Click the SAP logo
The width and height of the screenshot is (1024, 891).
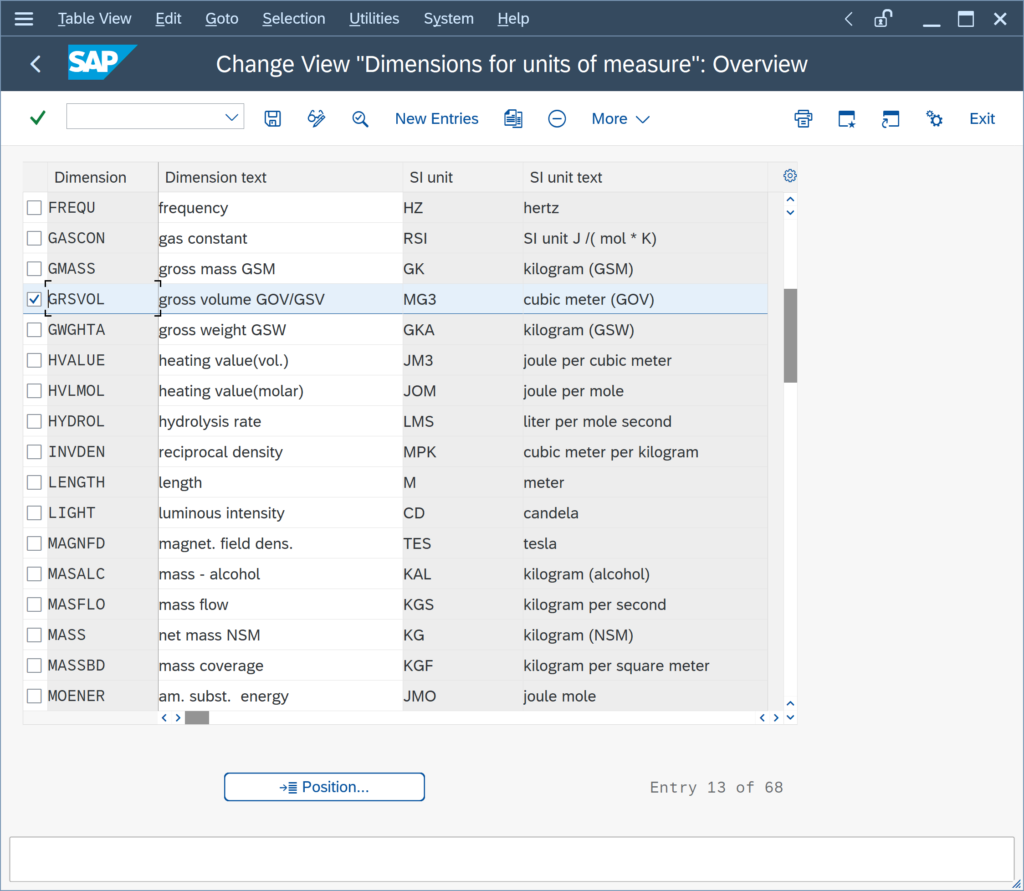pyautogui.click(x=102, y=62)
